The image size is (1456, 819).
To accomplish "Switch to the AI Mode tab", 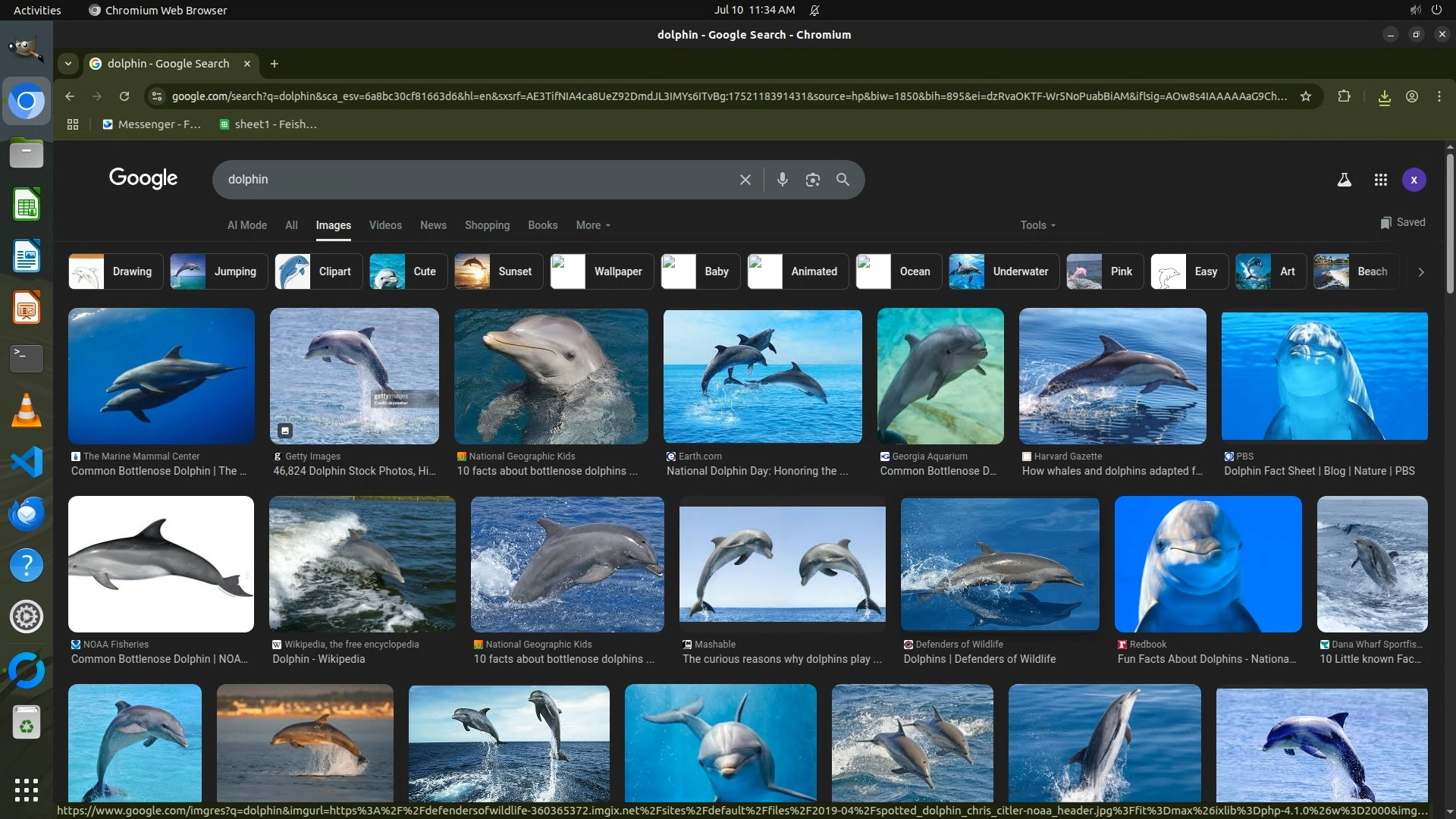I will click(246, 225).
